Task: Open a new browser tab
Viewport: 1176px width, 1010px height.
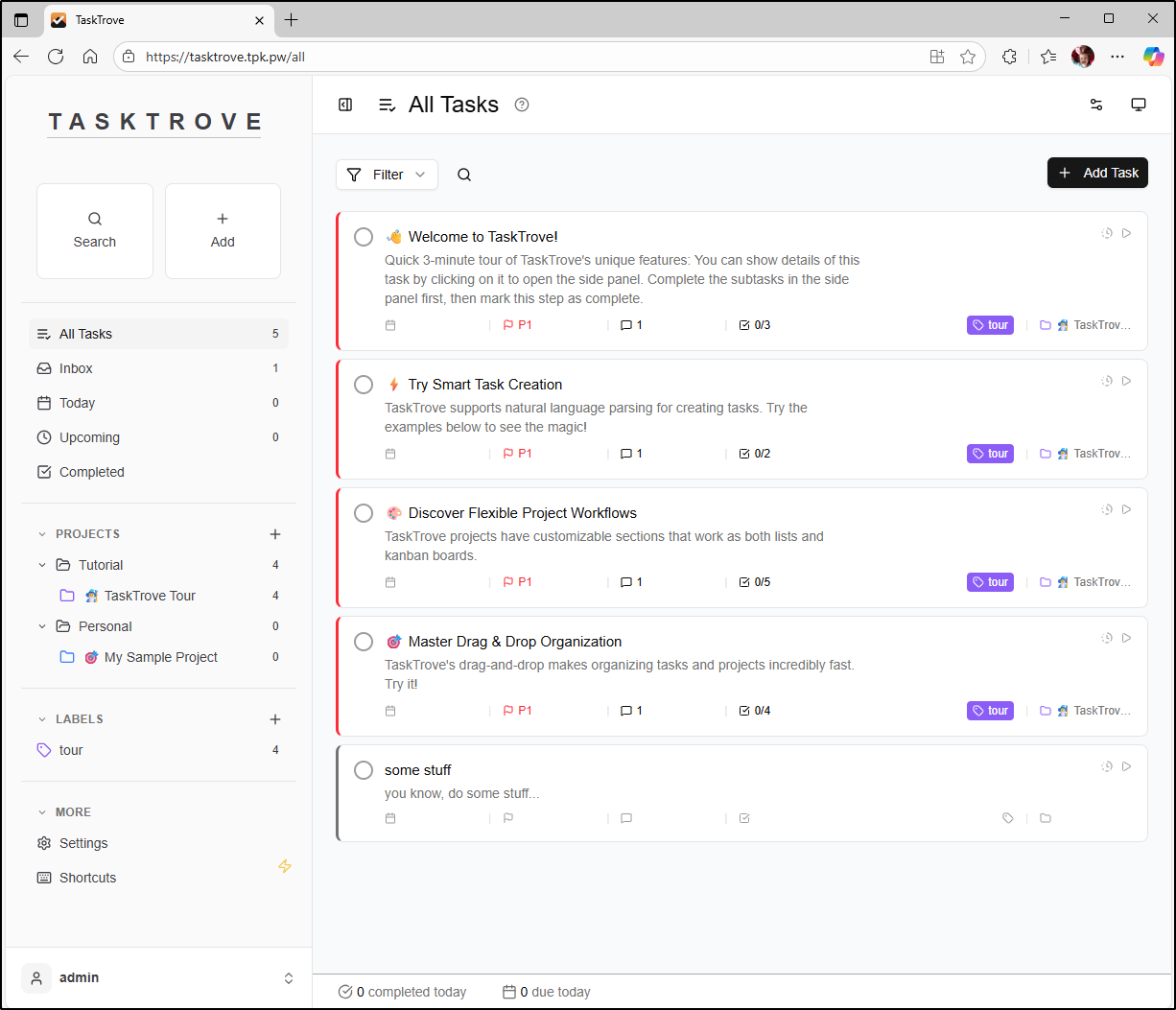Action: (292, 19)
